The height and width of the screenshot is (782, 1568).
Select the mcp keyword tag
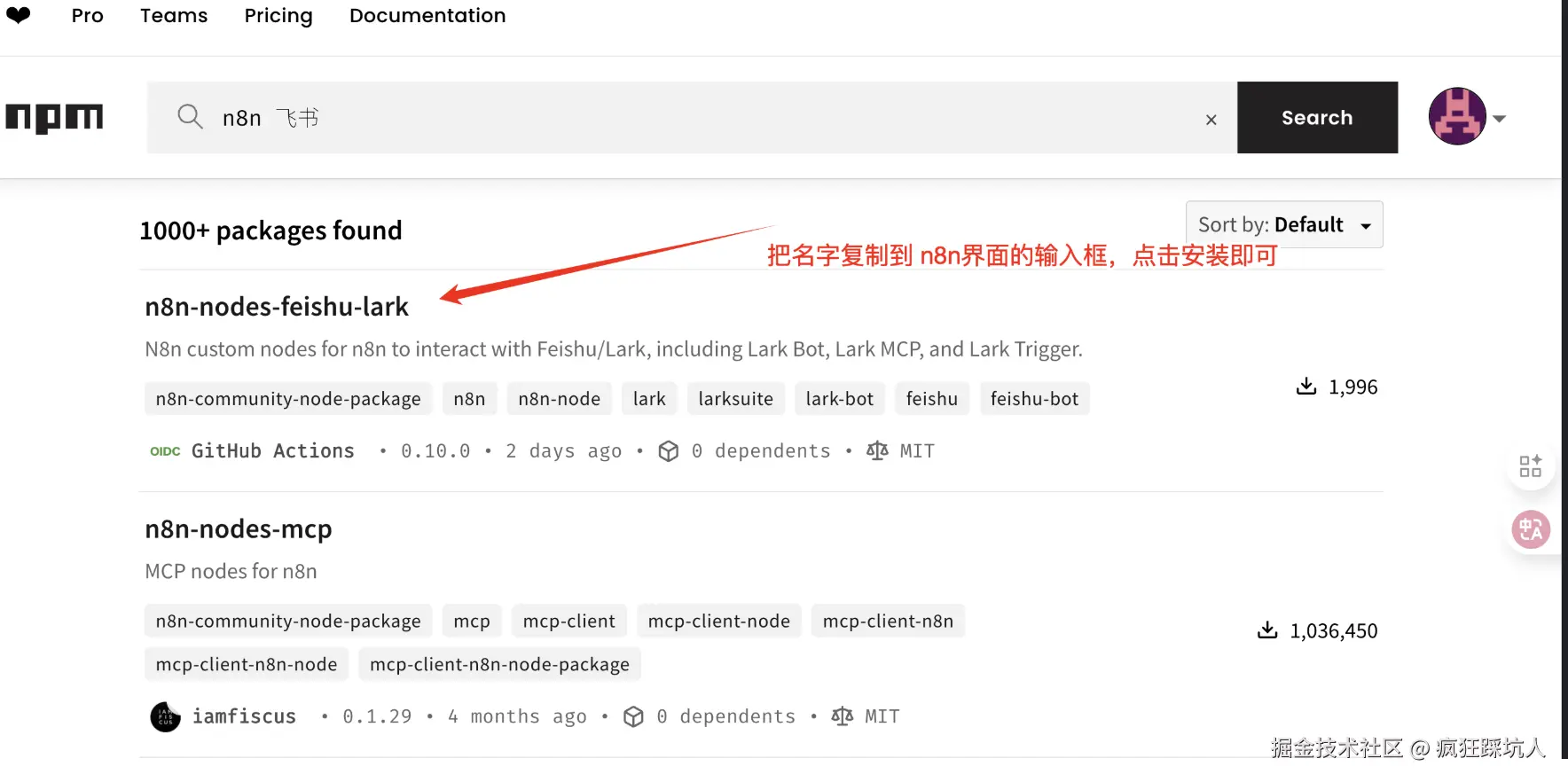click(472, 622)
